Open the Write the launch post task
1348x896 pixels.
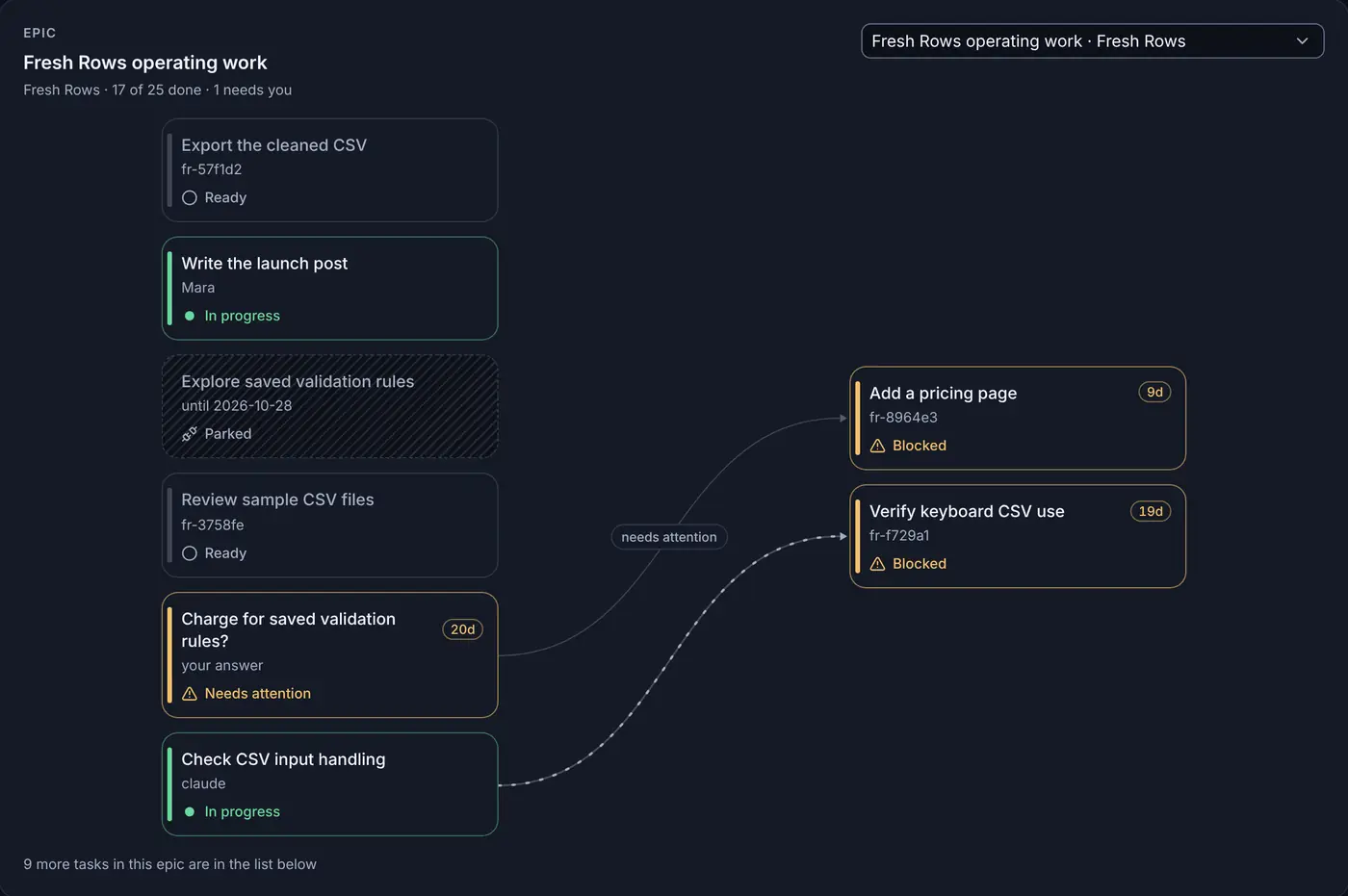tap(329, 289)
